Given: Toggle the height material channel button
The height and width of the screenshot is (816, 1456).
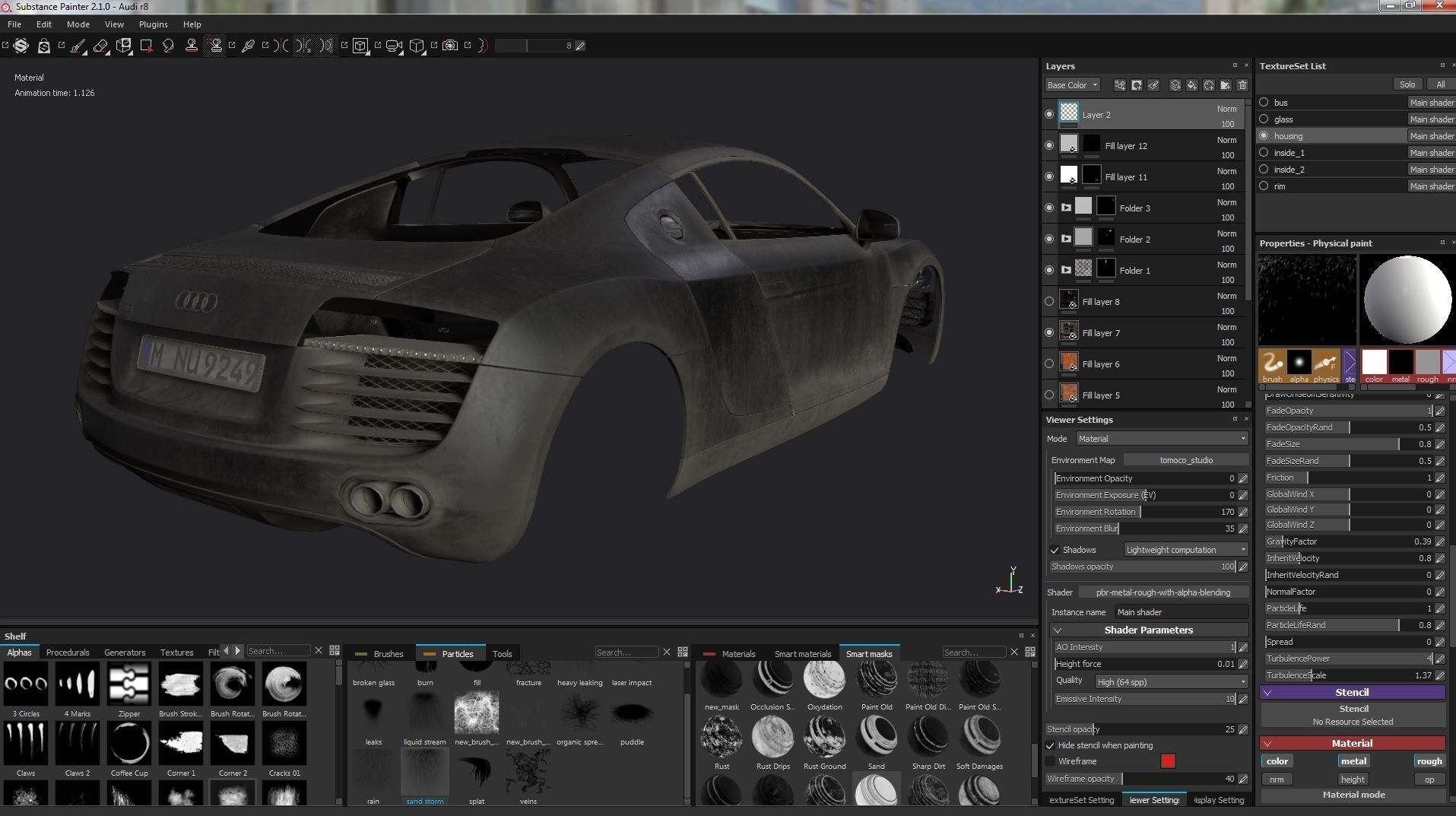Looking at the screenshot, I should 1353,779.
